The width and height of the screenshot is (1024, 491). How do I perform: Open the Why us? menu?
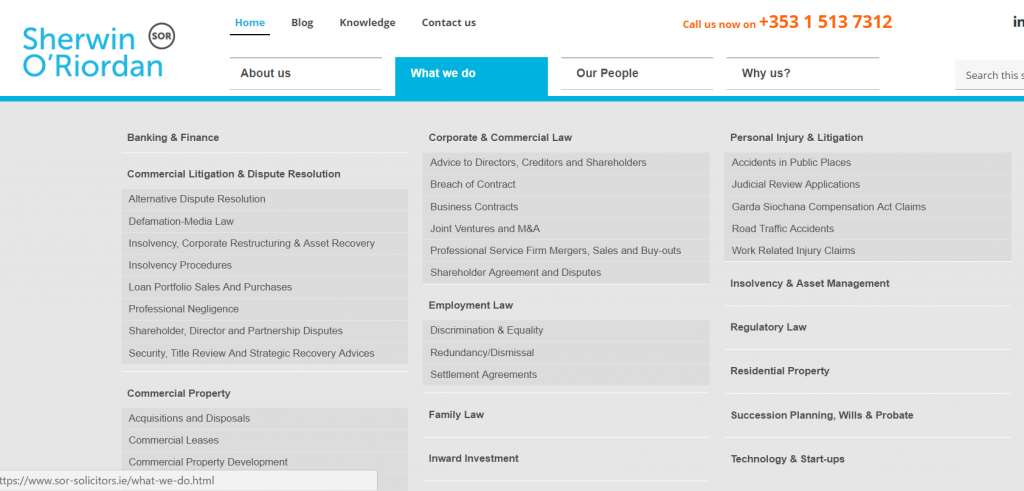[803, 73]
